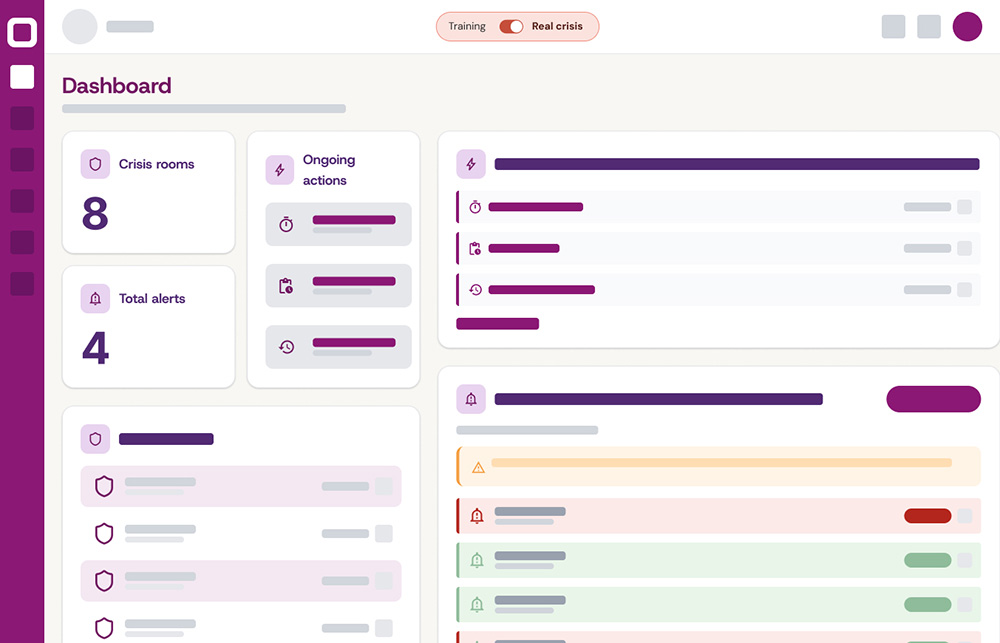1000x643 pixels.
Task: Select the stopwatch item in Ongoing actions
Action: click(338, 224)
